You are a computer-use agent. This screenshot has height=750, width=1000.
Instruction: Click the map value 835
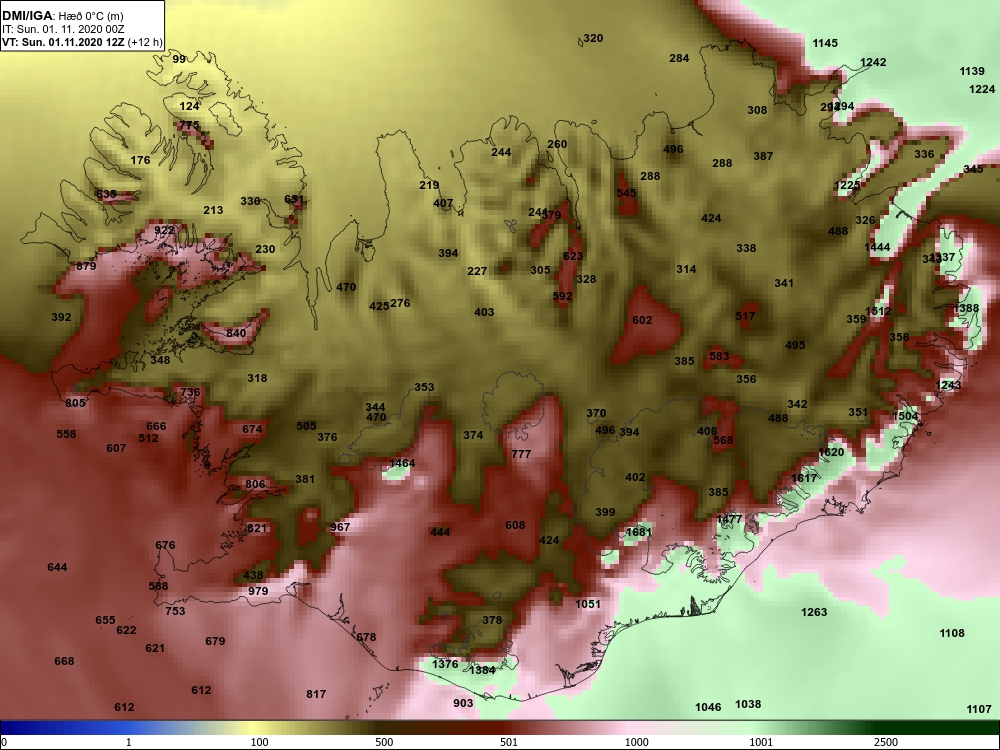click(106, 195)
